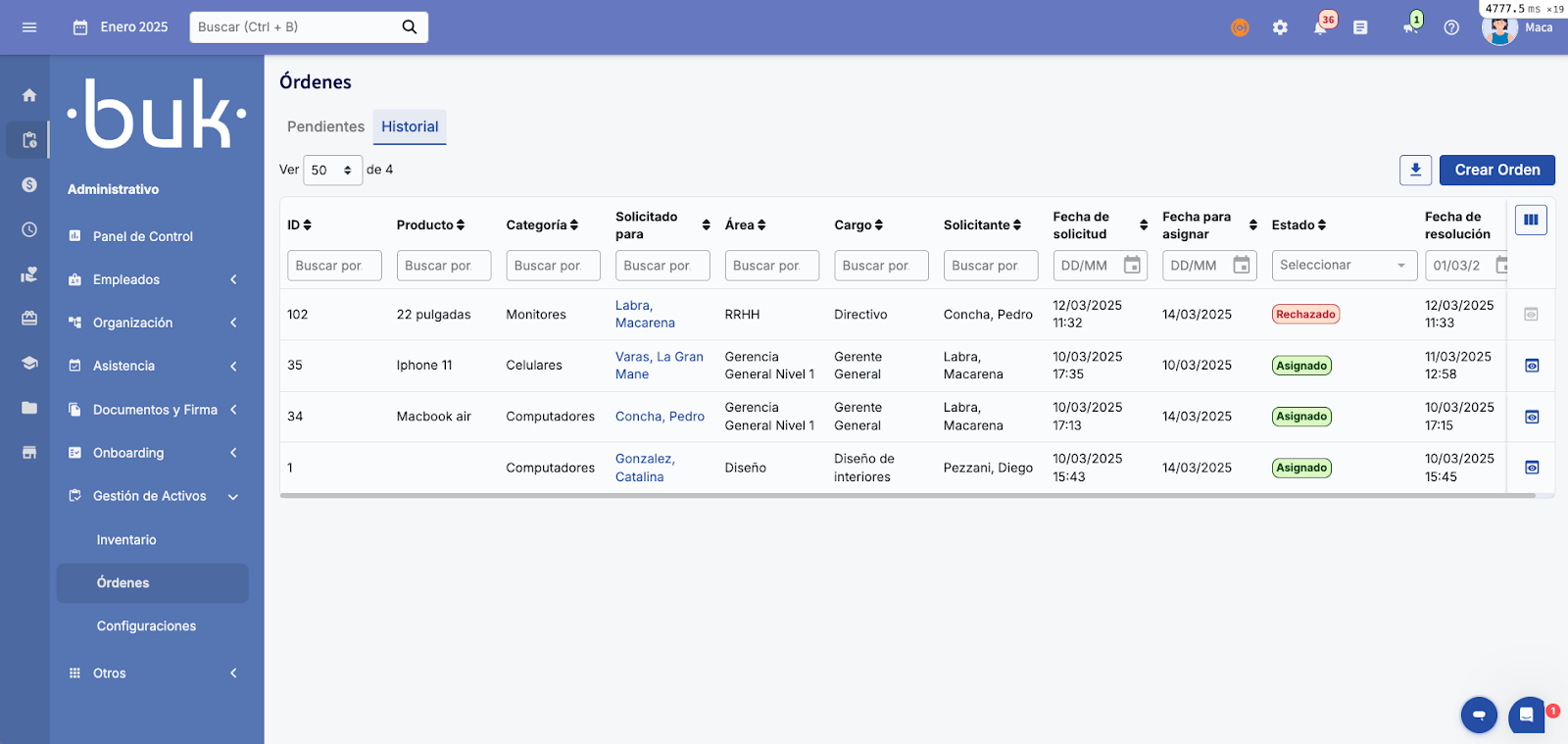Open the chat bubble widget
The height and width of the screenshot is (744, 1568).
(1526, 715)
